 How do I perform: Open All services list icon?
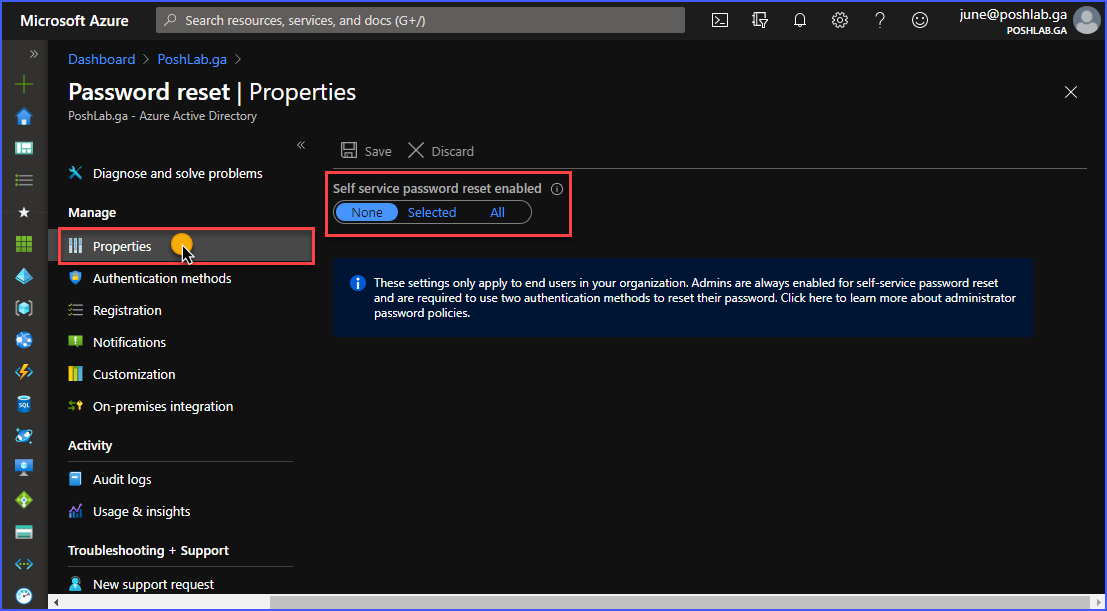pyautogui.click(x=24, y=180)
